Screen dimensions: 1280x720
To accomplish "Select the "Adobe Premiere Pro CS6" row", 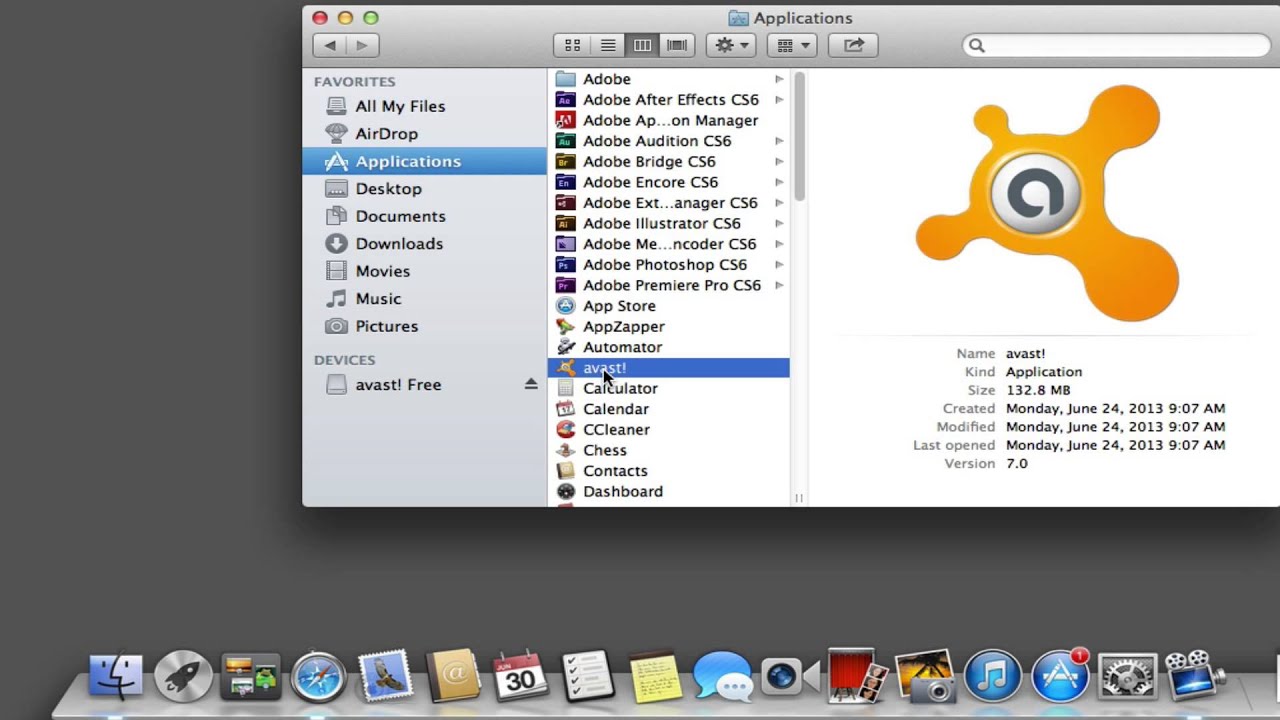I will click(x=668, y=285).
